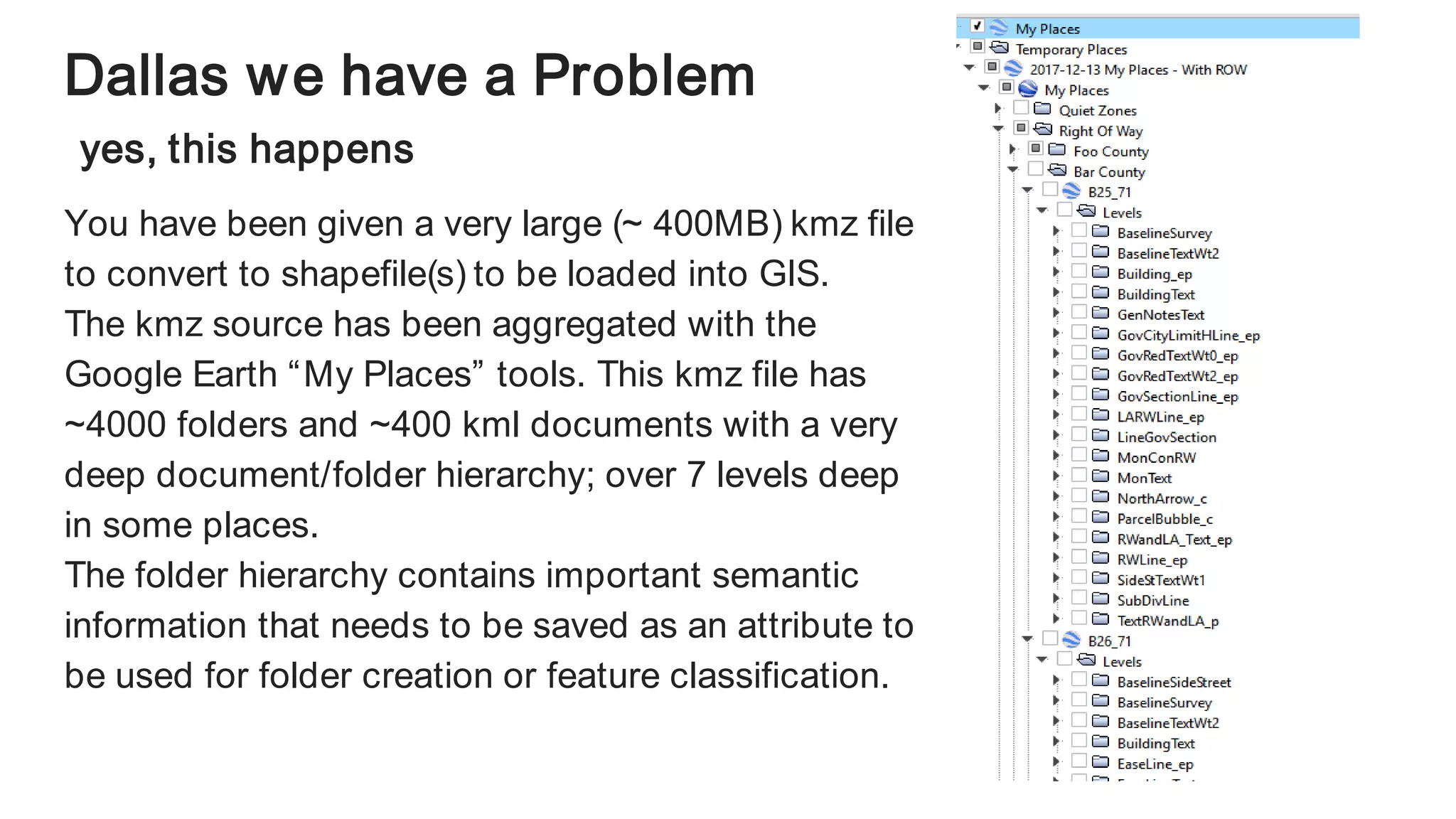The height and width of the screenshot is (819, 1456).
Task: Click the TextRWandLA_p folder icon
Action: coord(1101,619)
